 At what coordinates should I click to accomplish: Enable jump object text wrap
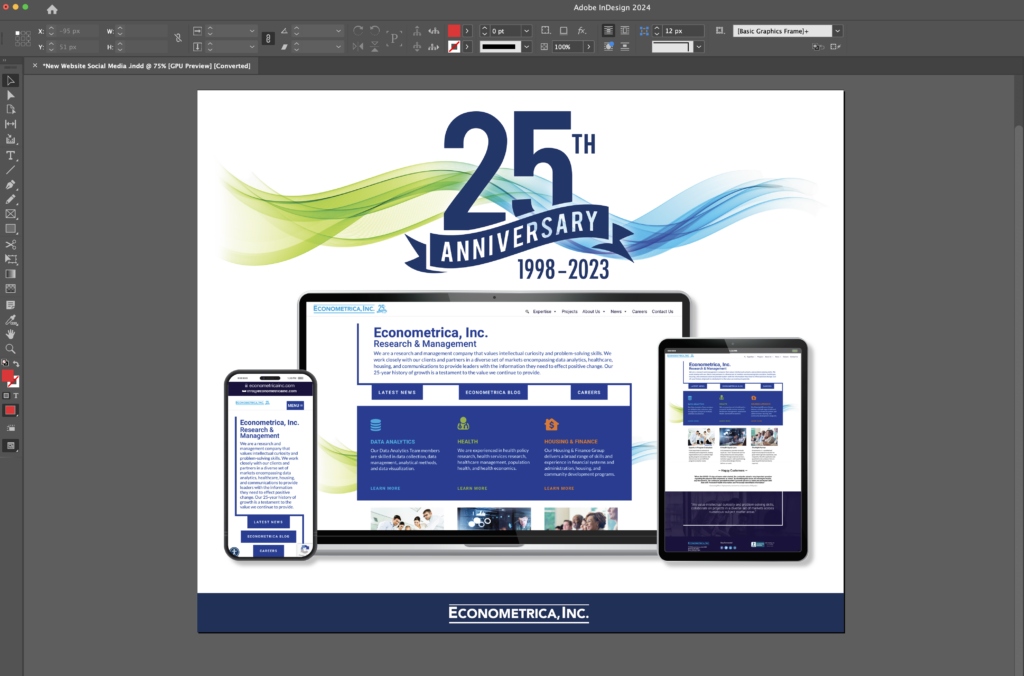click(x=625, y=46)
